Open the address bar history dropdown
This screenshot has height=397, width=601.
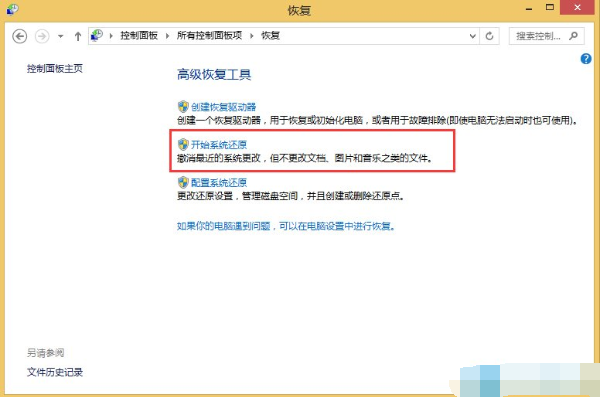473,36
